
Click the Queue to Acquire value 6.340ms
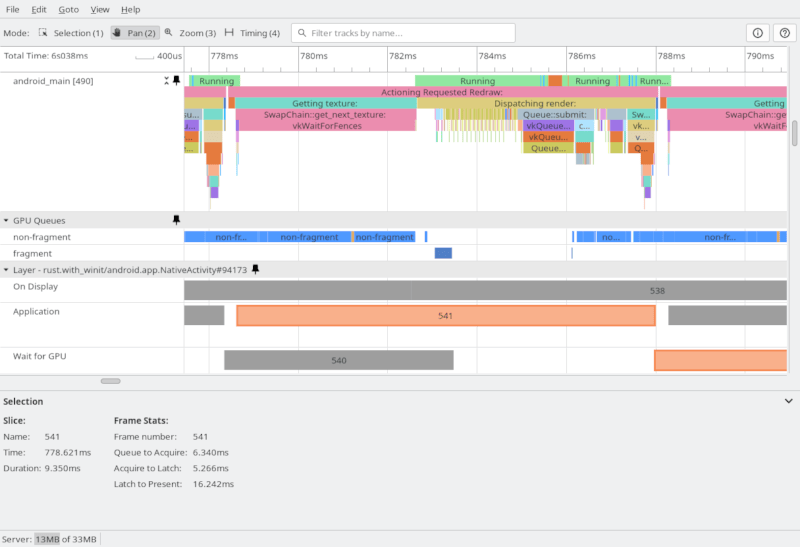(211, 453)
